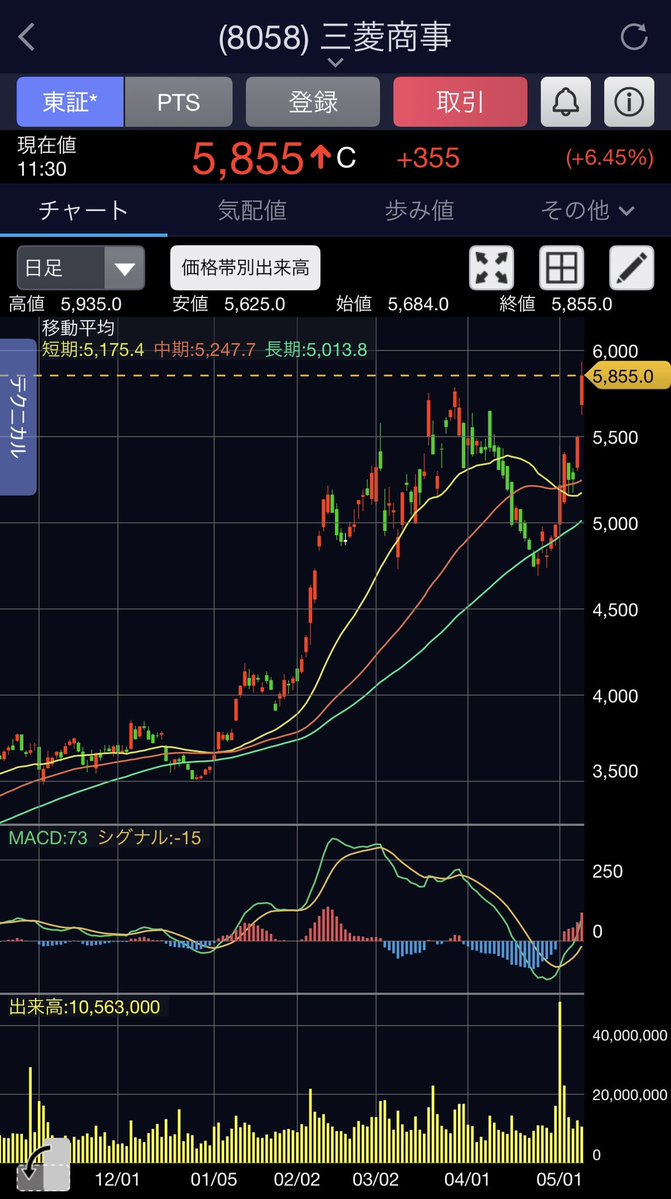671x1199 pixels.
Task: Select 東証 market toggle
Action: tap(70, 102)
